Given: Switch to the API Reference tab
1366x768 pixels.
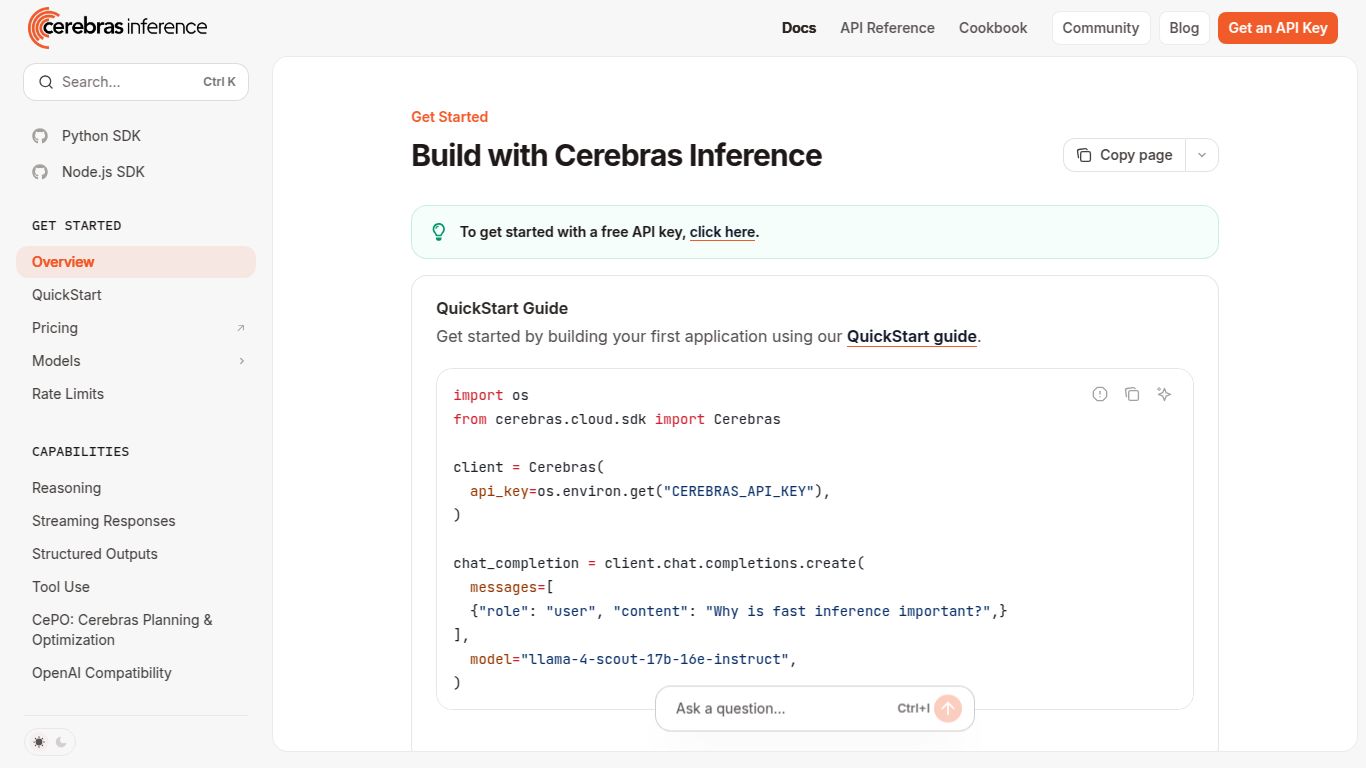Looking at the screenshot, I should coord(887,28).
